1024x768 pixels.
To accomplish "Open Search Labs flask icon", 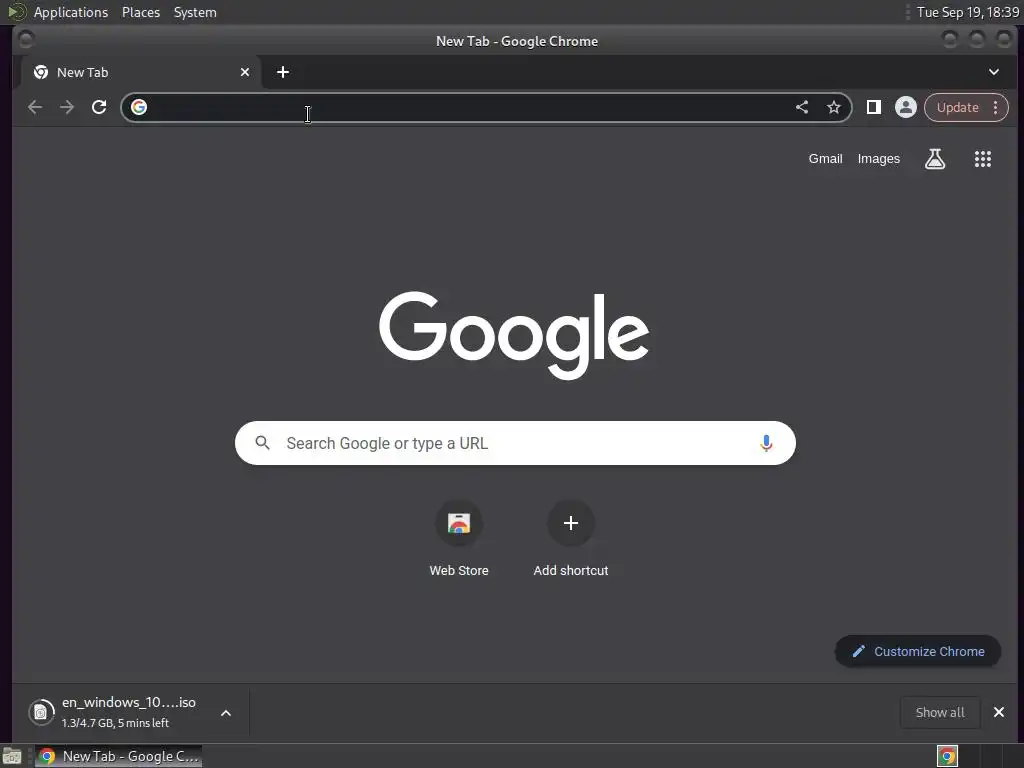I will [x=935, y=159].
